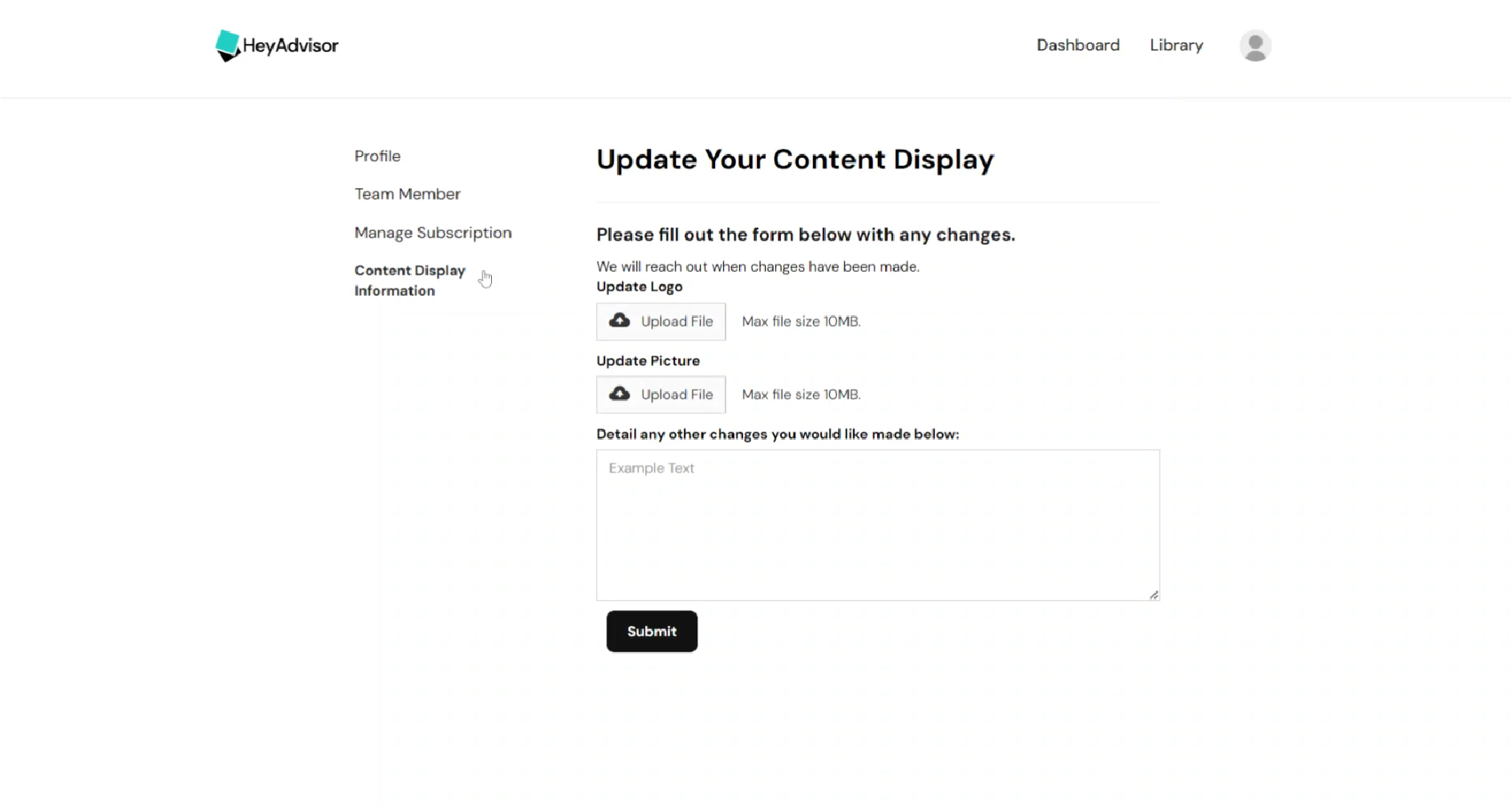Open the user account avatar menu
The width and height of the screenshot is (1512, 807).
click(x=1254, y=46)
